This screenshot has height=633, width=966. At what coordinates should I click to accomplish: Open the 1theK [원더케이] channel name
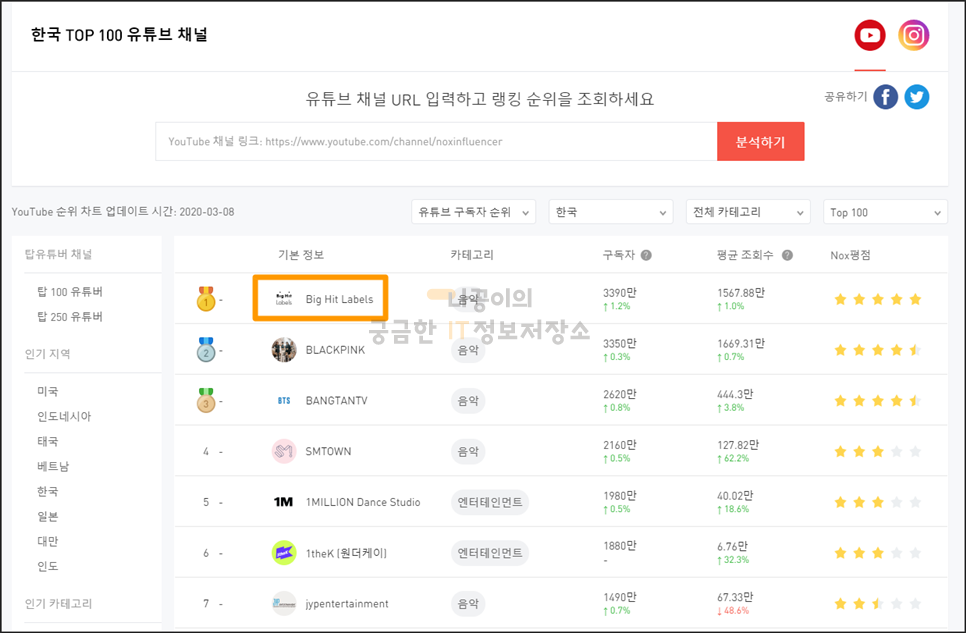346,553
